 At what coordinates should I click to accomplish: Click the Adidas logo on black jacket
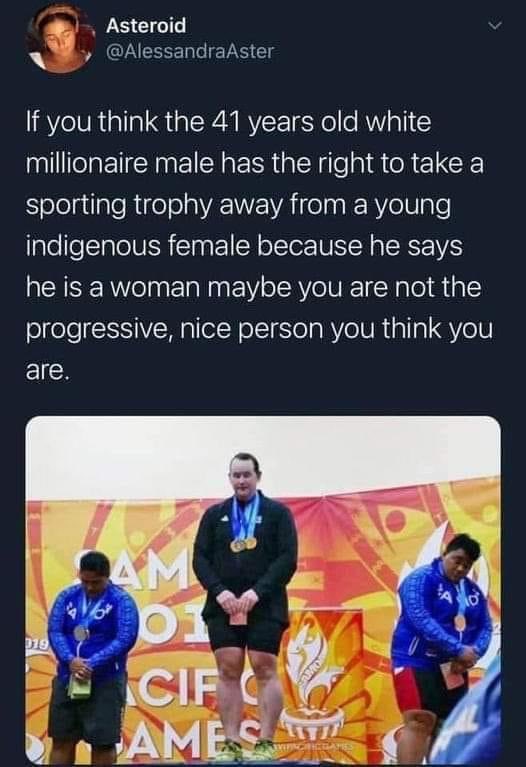[224, 517]
